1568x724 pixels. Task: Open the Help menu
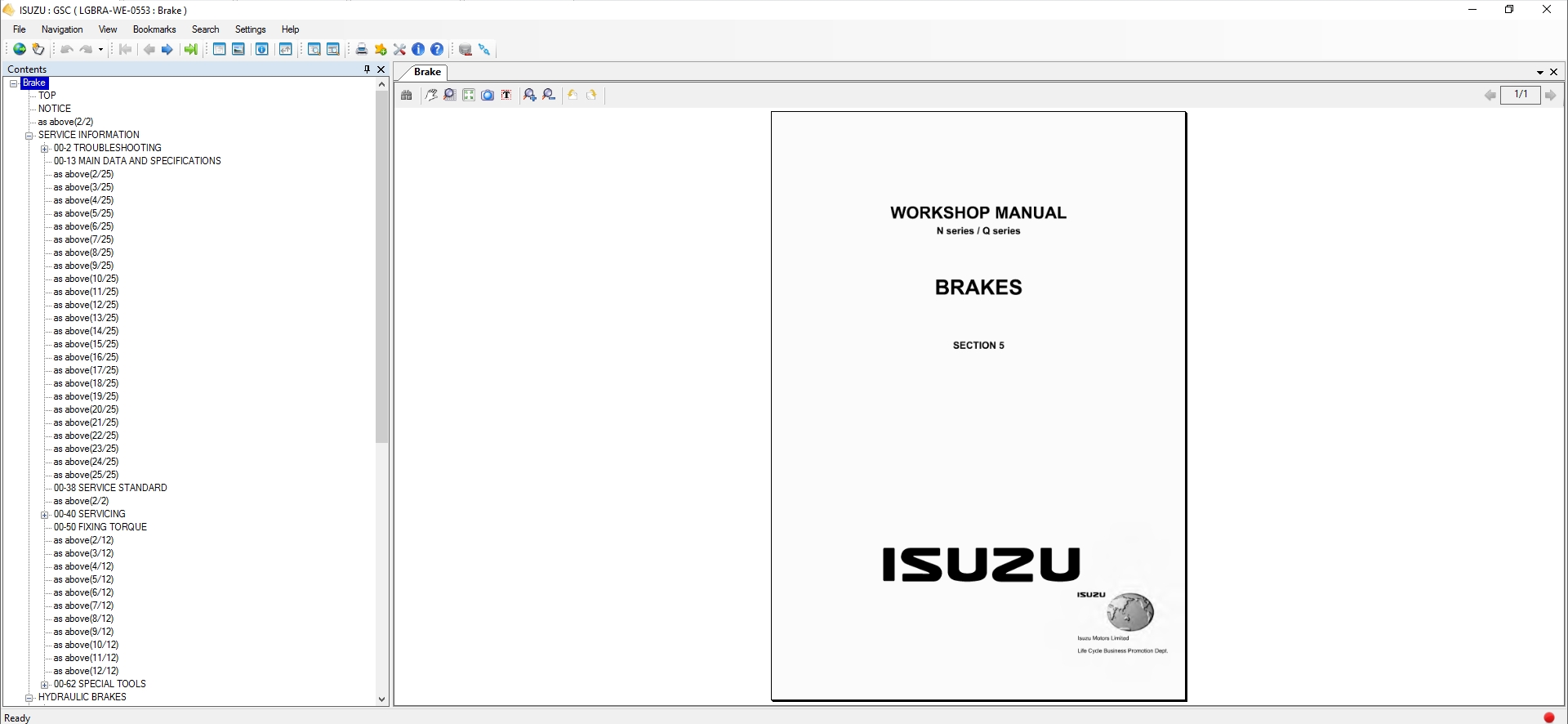click(x=291, y=29)
